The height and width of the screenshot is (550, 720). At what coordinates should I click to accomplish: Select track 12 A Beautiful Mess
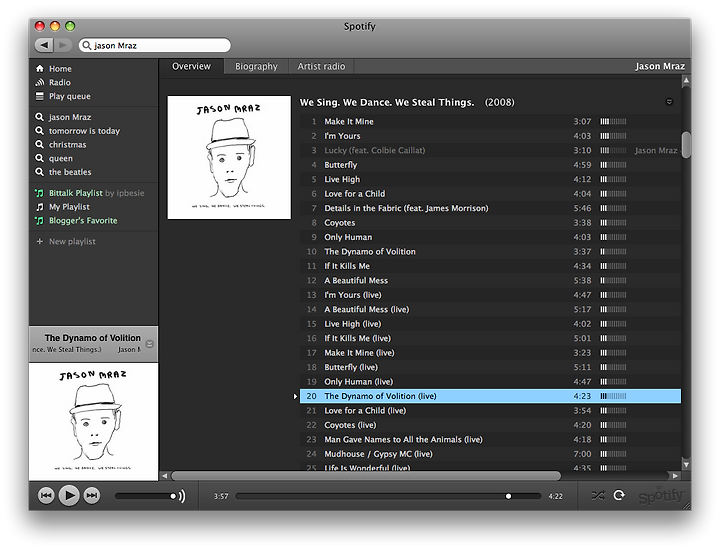tap(490, 281)
